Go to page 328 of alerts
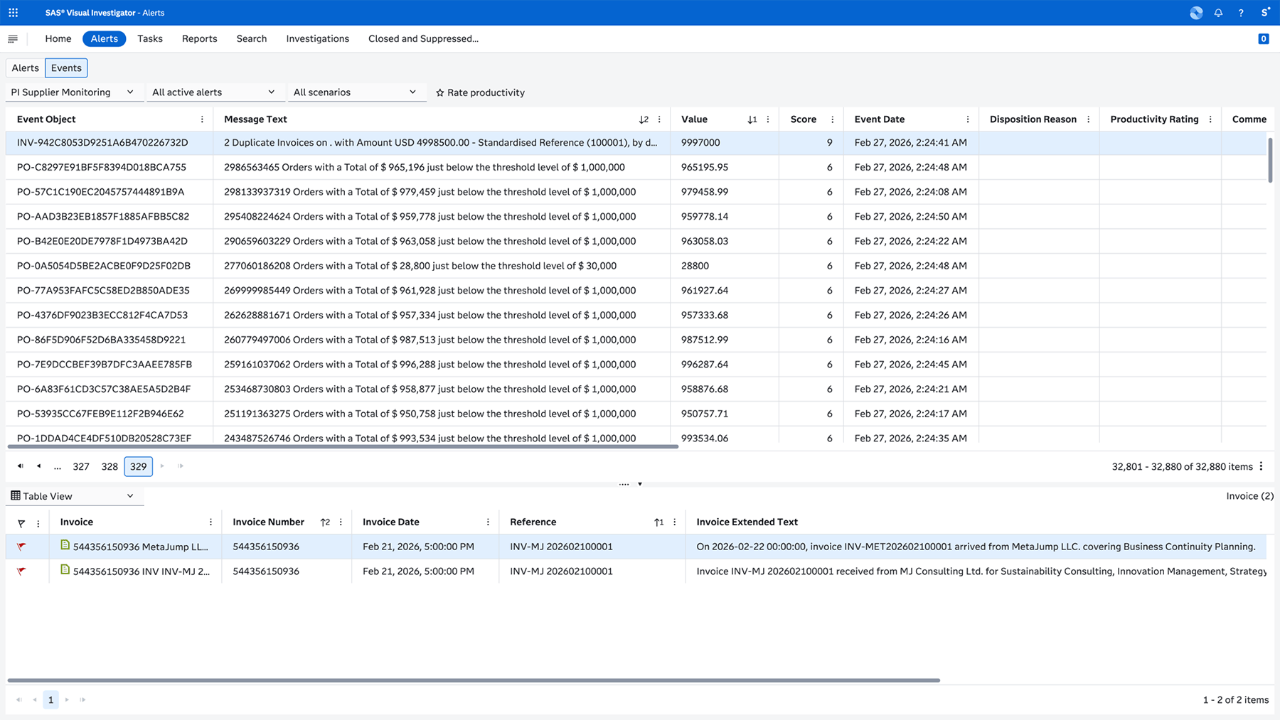Image resolution: width=1280 pixels, height=720 pixels. 109,466
